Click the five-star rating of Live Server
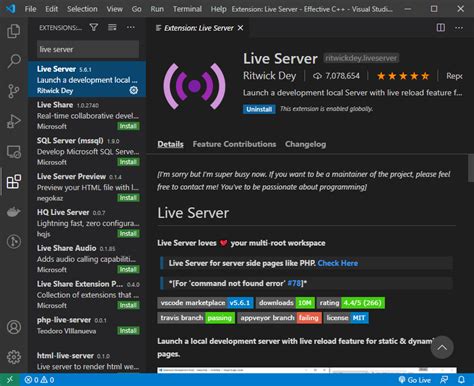The image size is (474, 386). click(403, 76)
